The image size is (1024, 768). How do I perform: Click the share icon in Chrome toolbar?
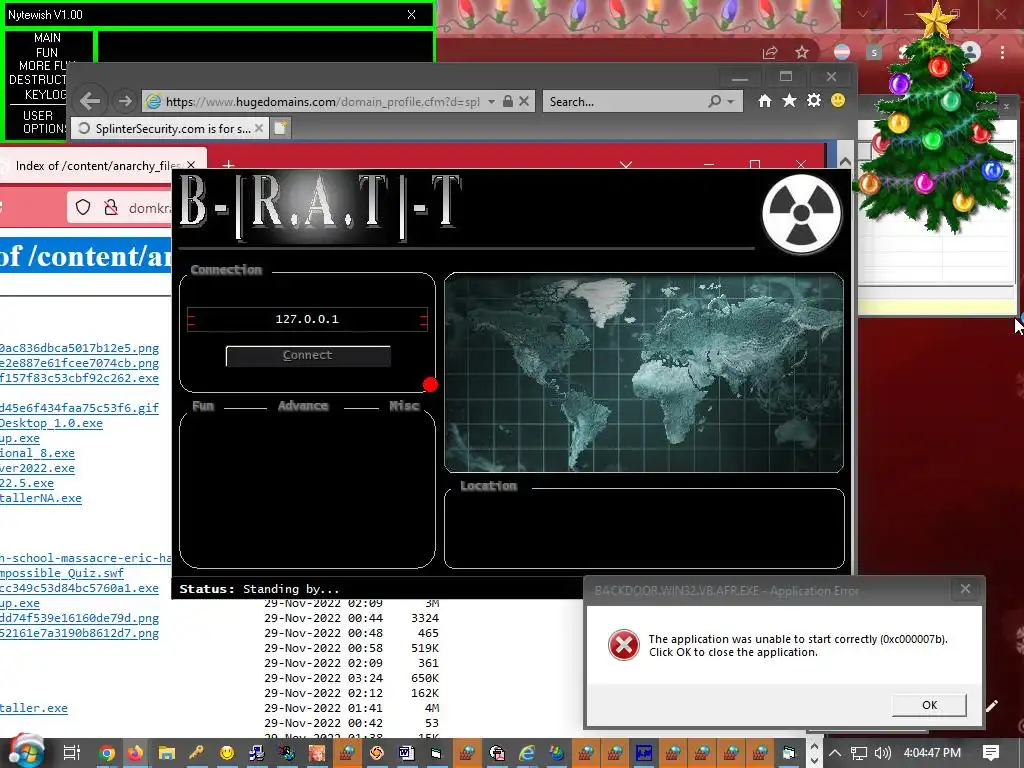(770, 52)
